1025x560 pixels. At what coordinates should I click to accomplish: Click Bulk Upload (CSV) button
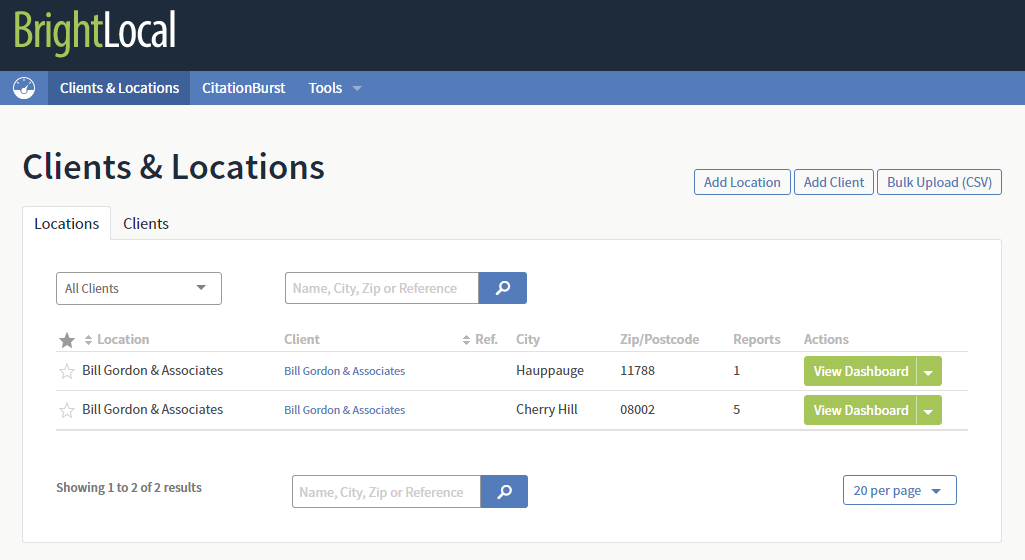click(939, 182)
